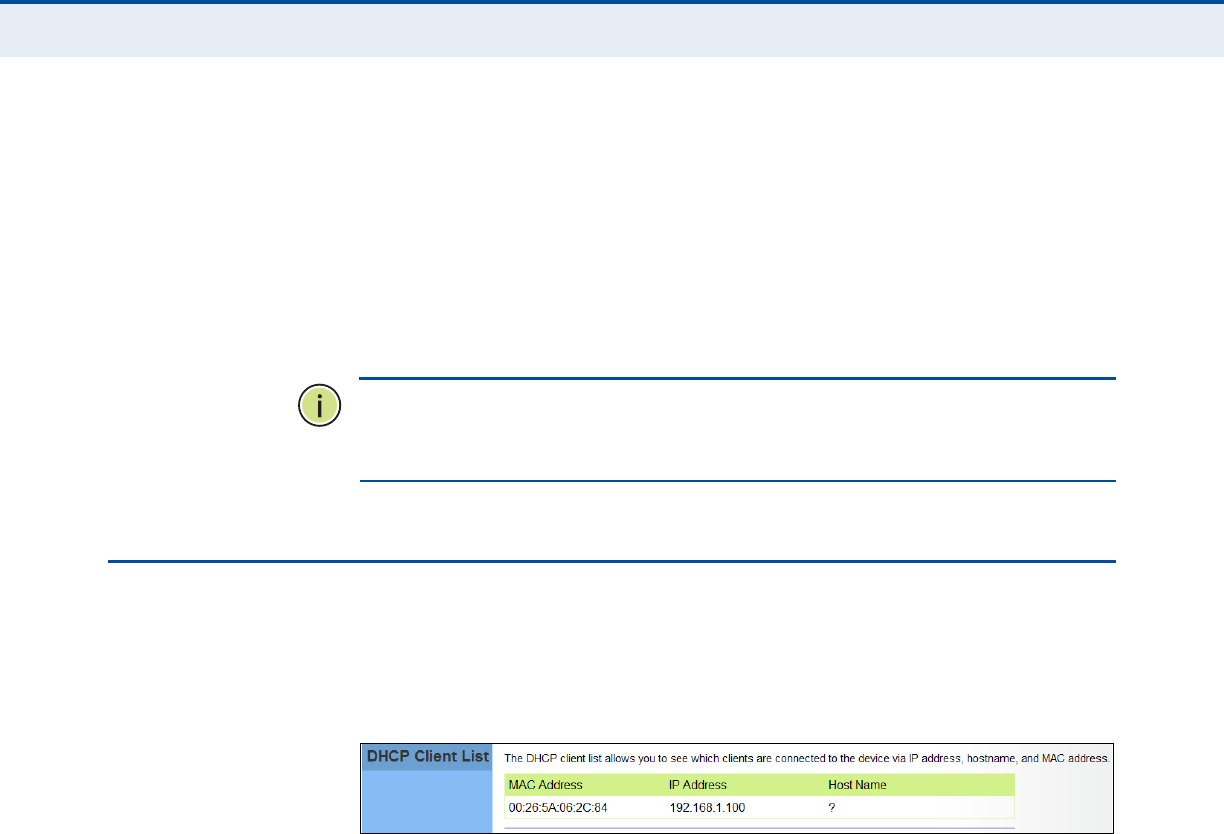The height and width of the screenshot is (834, 1224).
Task: Click the DHCP client list description sentence
Action: coord(806,759)
